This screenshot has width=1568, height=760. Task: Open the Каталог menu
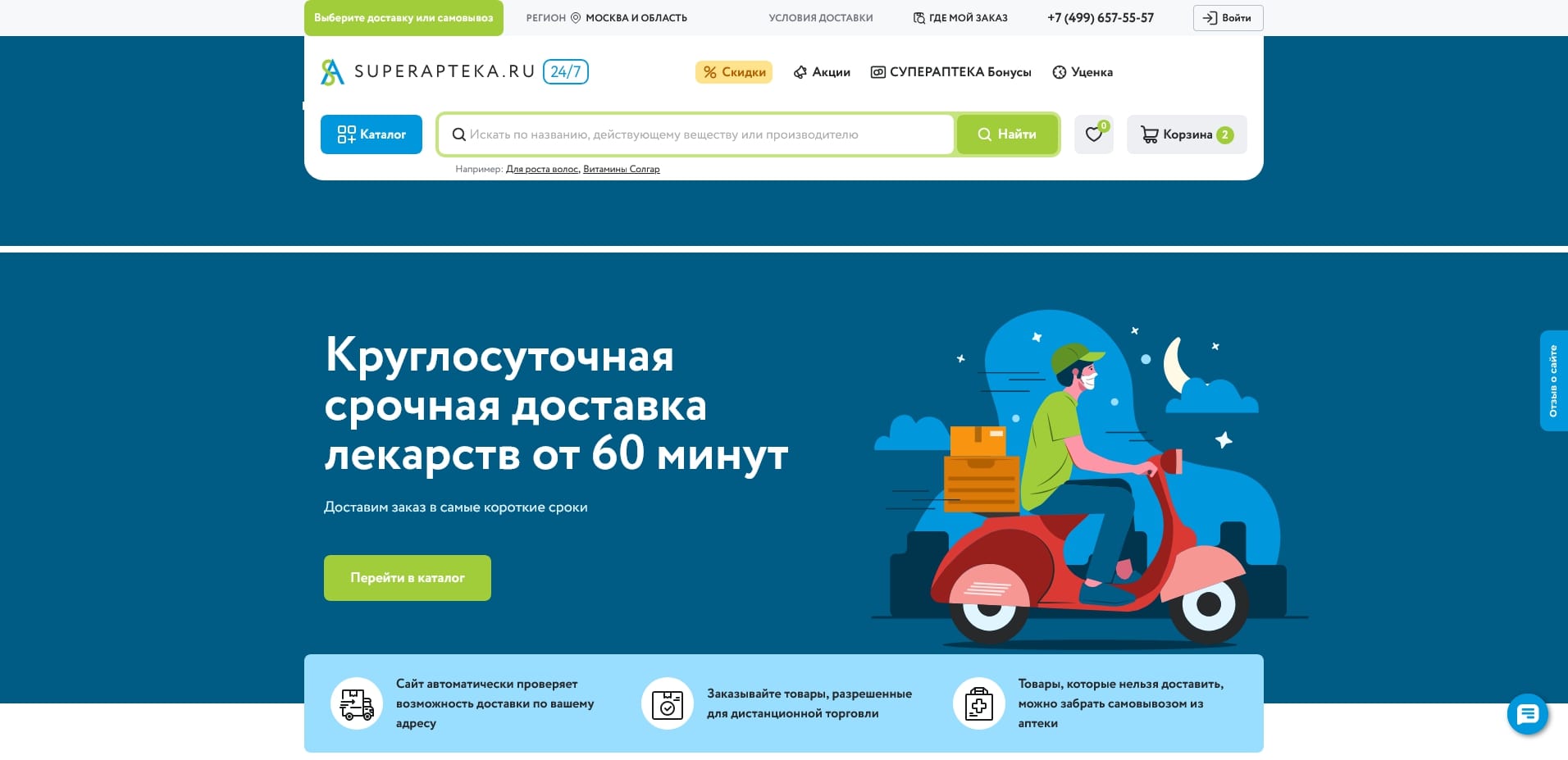click(x=371, y=134)
